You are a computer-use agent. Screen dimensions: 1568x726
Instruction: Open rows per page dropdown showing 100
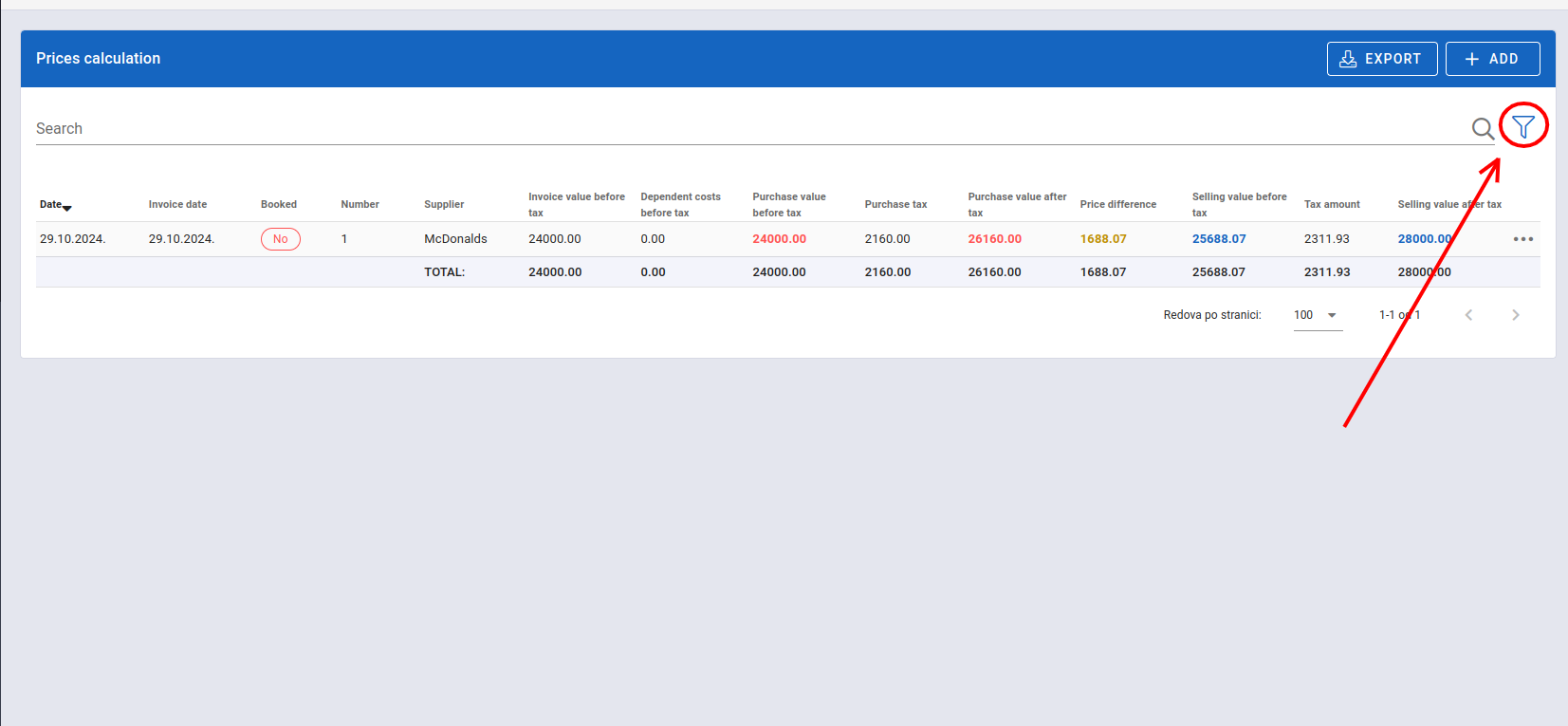pyautogui.click(x=1318, y=315)
